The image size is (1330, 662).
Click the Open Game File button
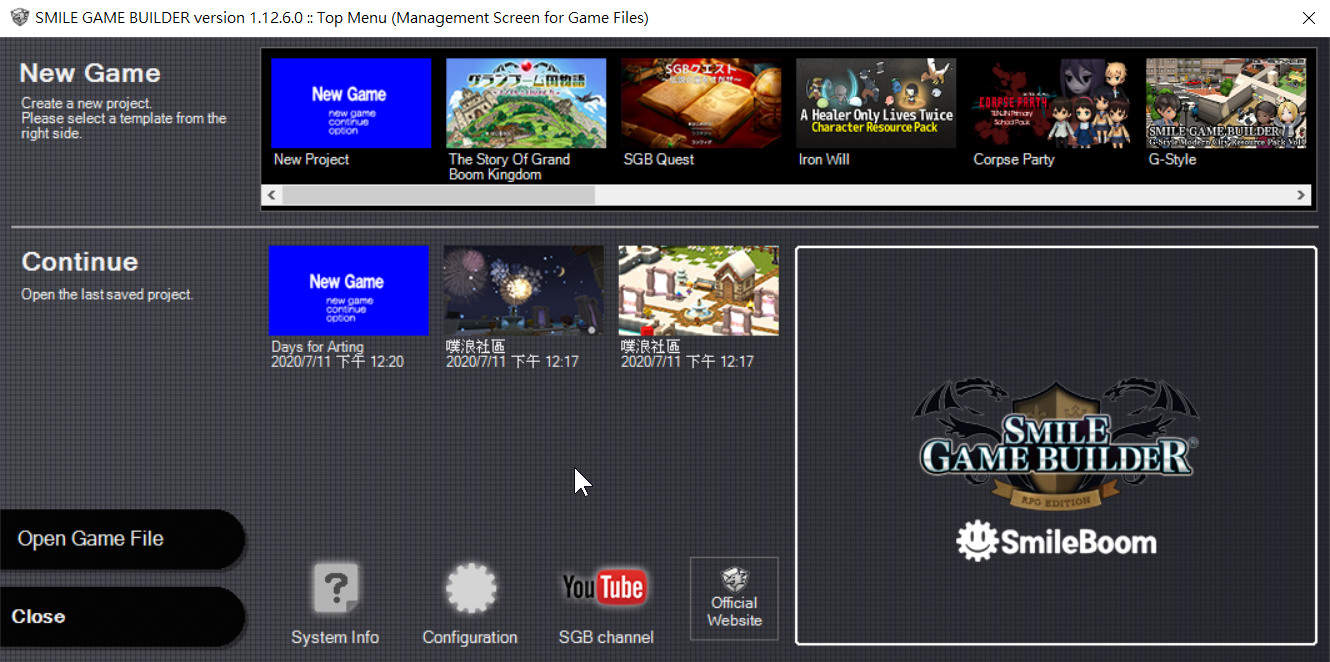pyautogui.click(x=121, y=539)
